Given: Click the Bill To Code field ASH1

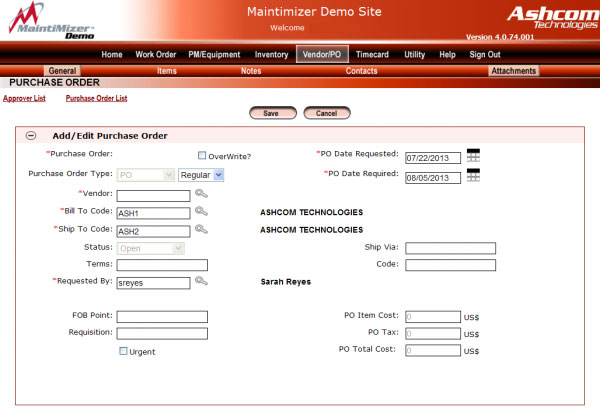Looking at the screenshot, I should pos(153,213).
